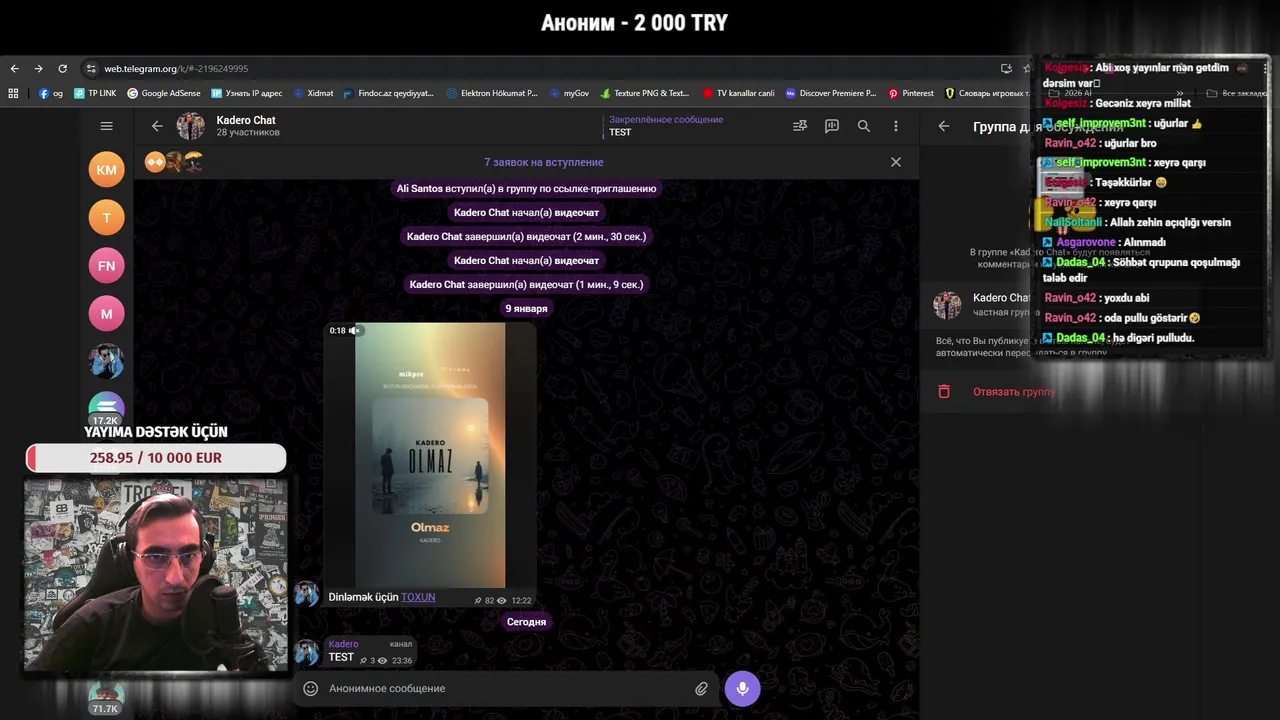1280x720 pixels.
Task: Click Ali Santos join service message
Action: (x=526, y=188)
